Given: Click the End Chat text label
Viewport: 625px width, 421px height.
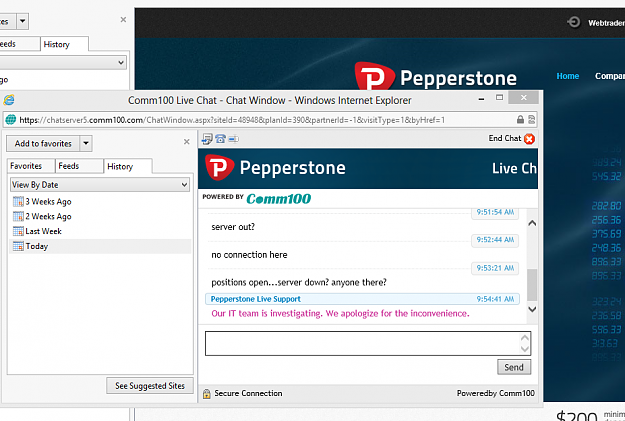Looking at the screenshot, I should coord(505,138).
